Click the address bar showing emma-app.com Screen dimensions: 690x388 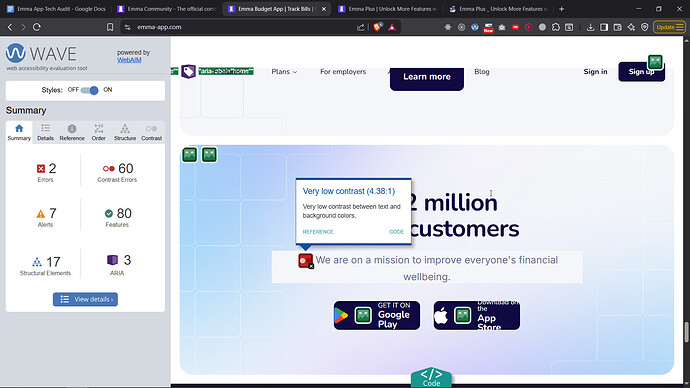pos(238,27)
